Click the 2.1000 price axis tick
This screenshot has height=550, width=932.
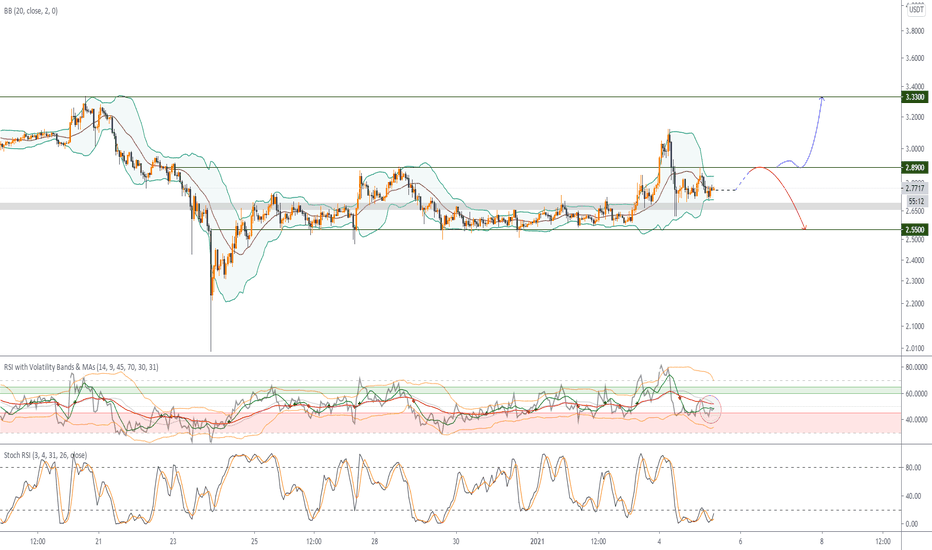coord(915,326)
